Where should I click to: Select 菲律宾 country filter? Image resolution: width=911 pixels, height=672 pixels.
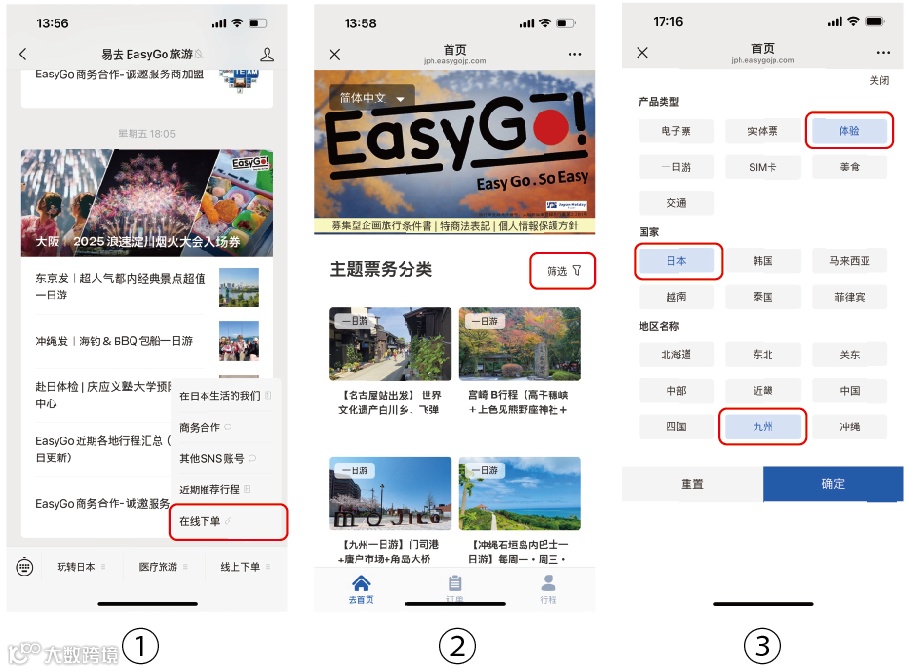(849, 297)
